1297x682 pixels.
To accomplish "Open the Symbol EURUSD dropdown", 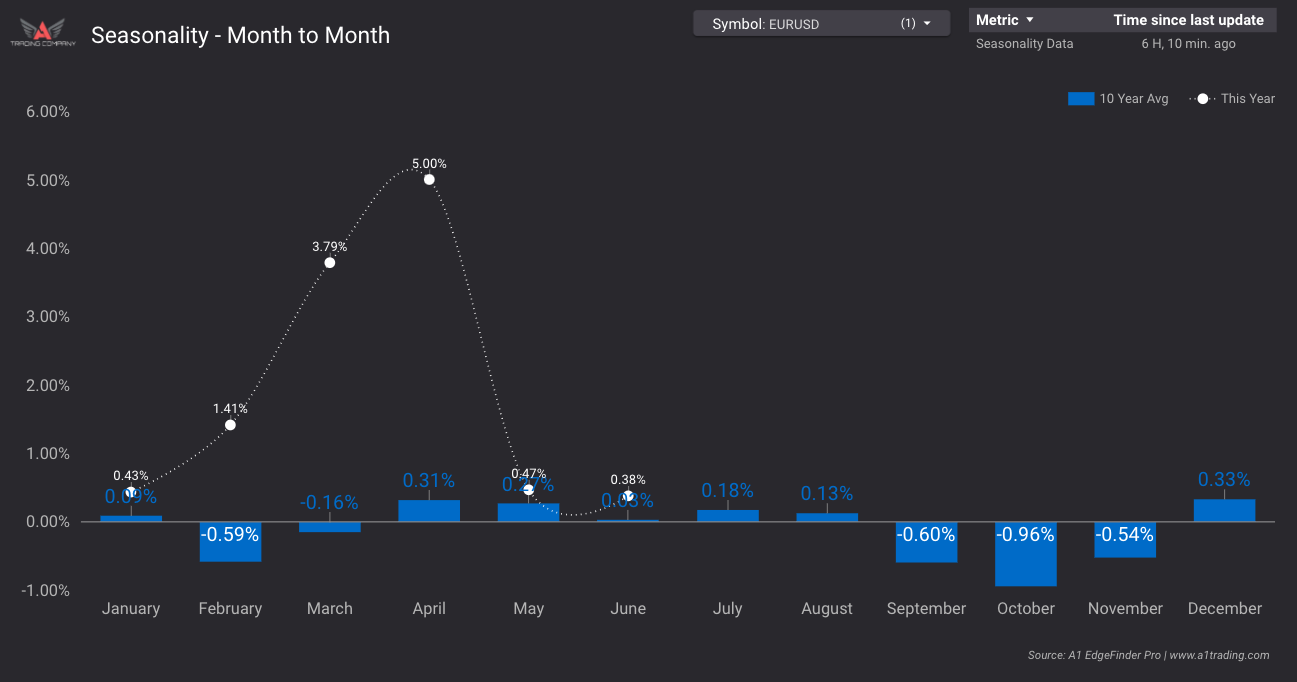I will 820,24.
